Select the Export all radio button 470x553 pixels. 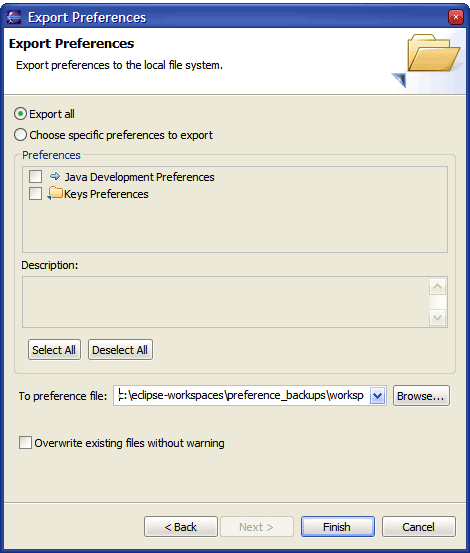pos(20,114)
